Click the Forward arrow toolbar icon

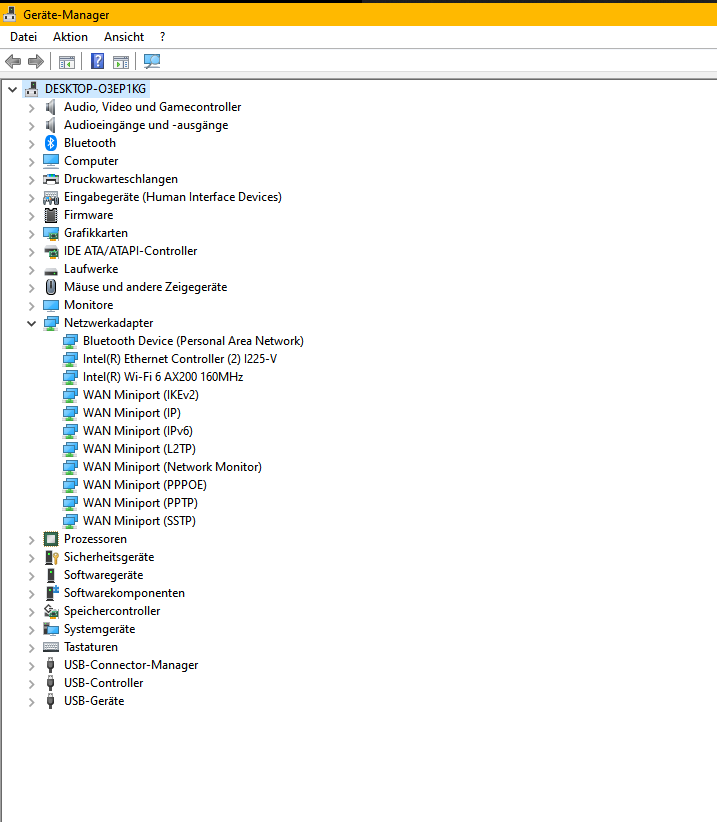pyautogui.click(x=36, y=62)
